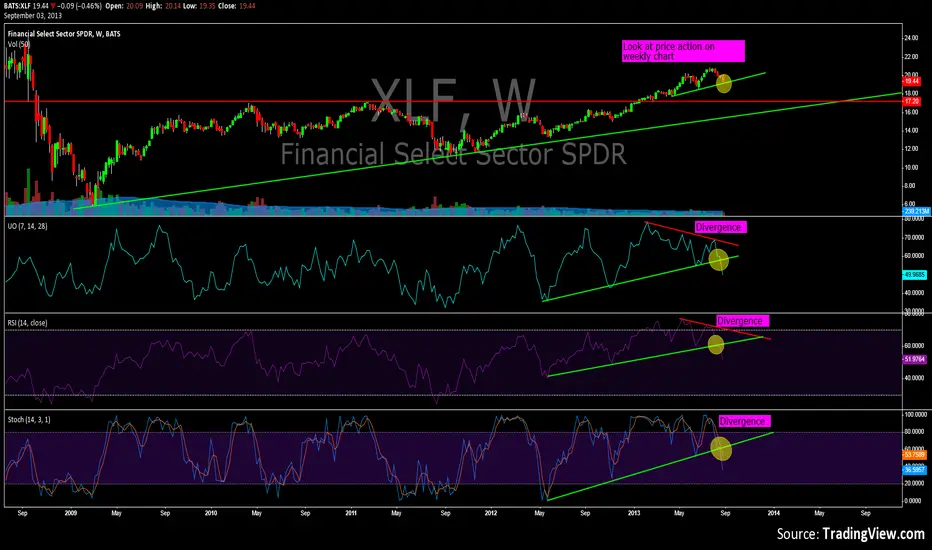
Task: Click the 22.00 price axis label
Action: point(911,57)
